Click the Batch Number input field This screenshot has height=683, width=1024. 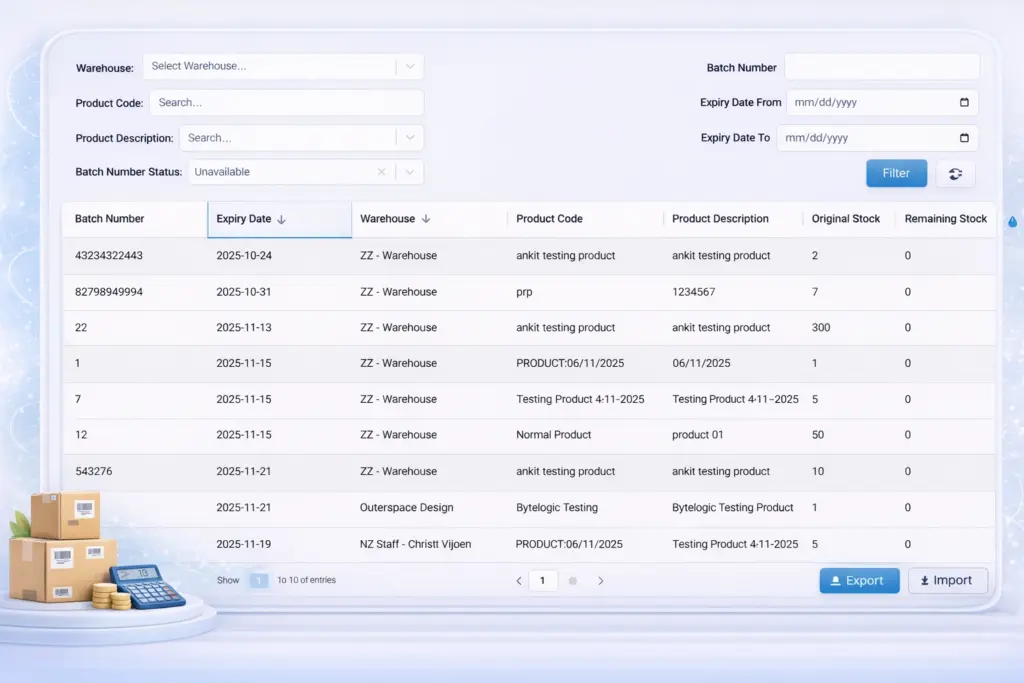[x=881, y=66]
